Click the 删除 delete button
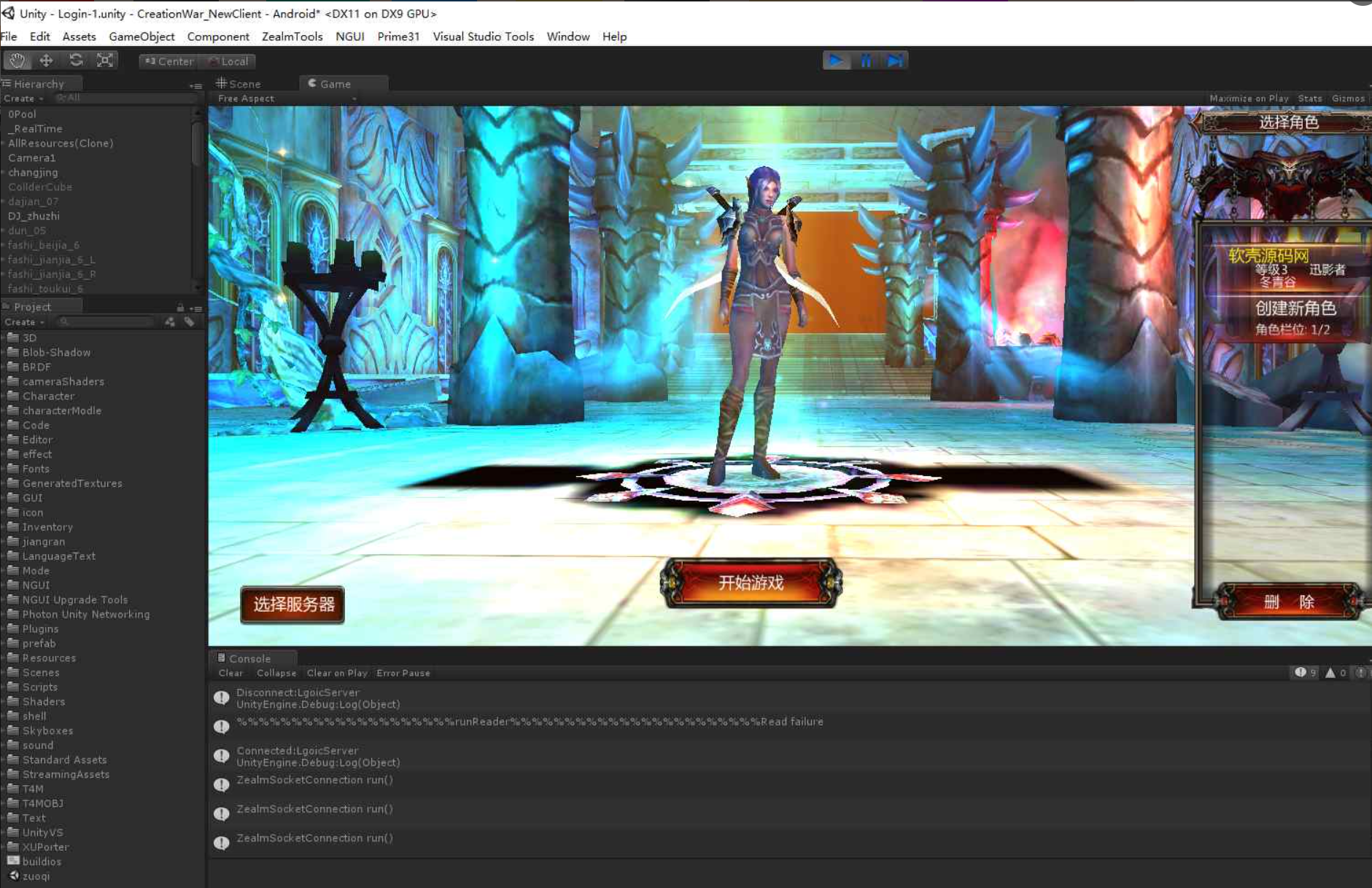Image resolution: width=1372 pixels, height=888 pixels. [x=1288, y=601]
